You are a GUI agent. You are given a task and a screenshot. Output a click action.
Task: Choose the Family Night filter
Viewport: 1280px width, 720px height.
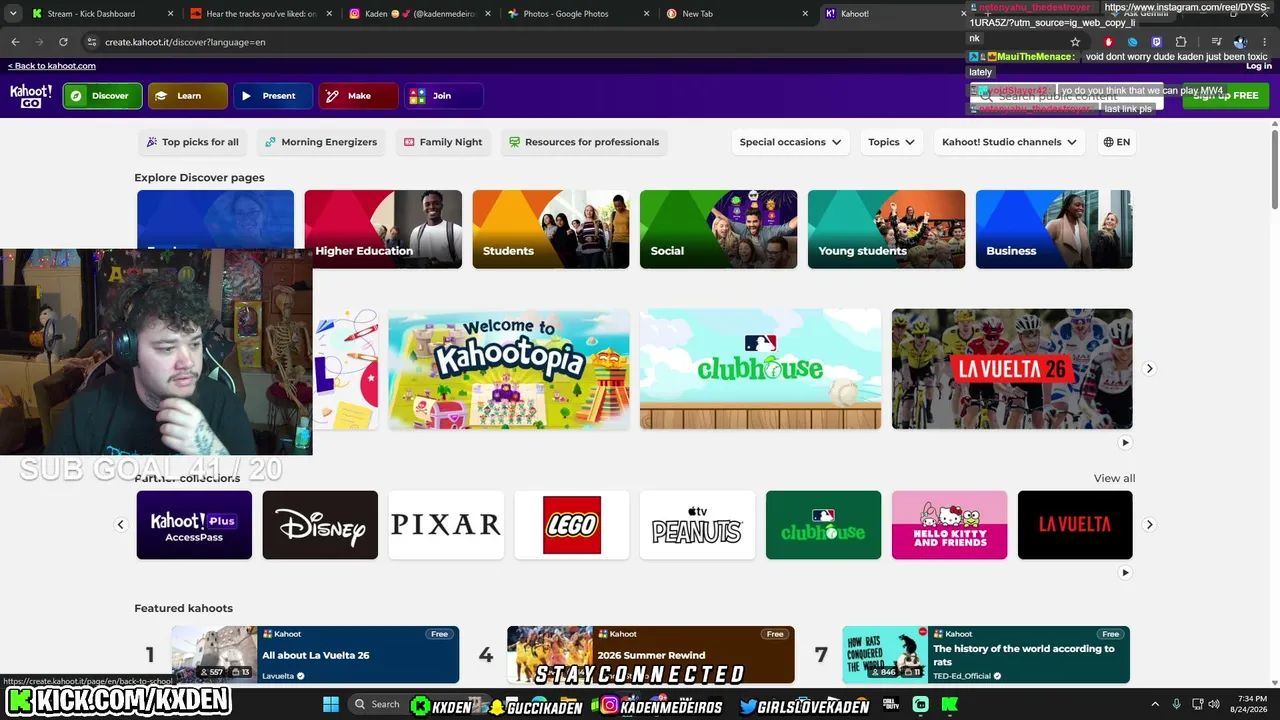[443, 142]
